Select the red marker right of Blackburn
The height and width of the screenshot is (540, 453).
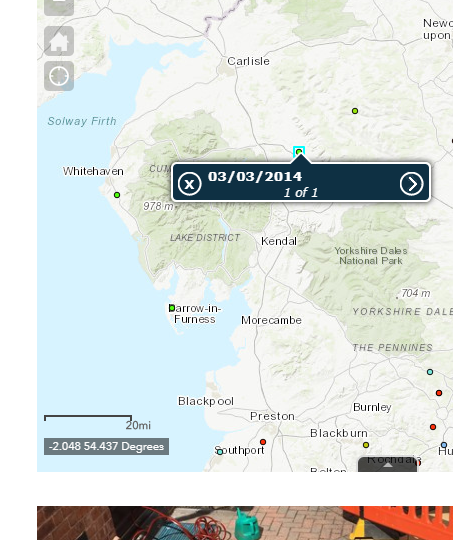(433, 427)
